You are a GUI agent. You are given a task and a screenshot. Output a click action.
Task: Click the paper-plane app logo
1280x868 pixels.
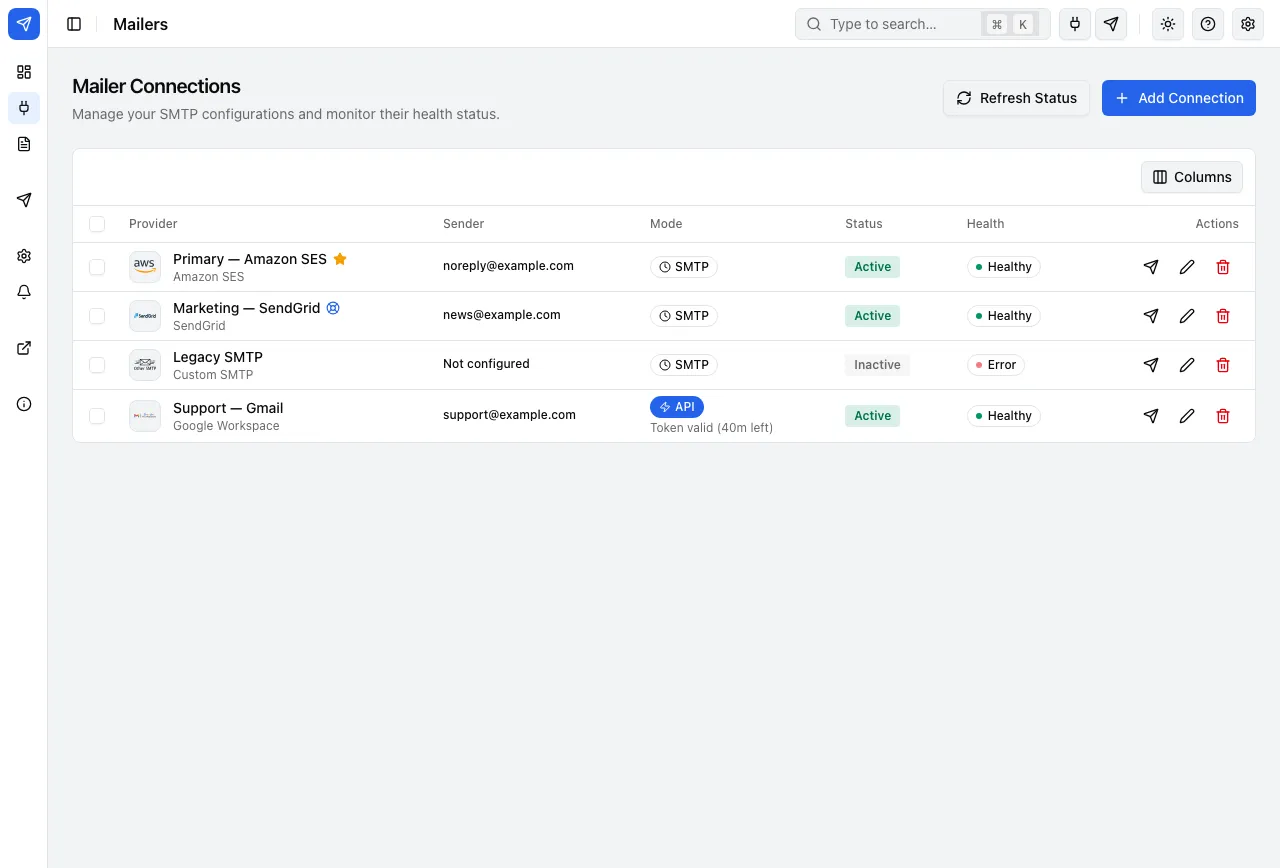(24, 24)
